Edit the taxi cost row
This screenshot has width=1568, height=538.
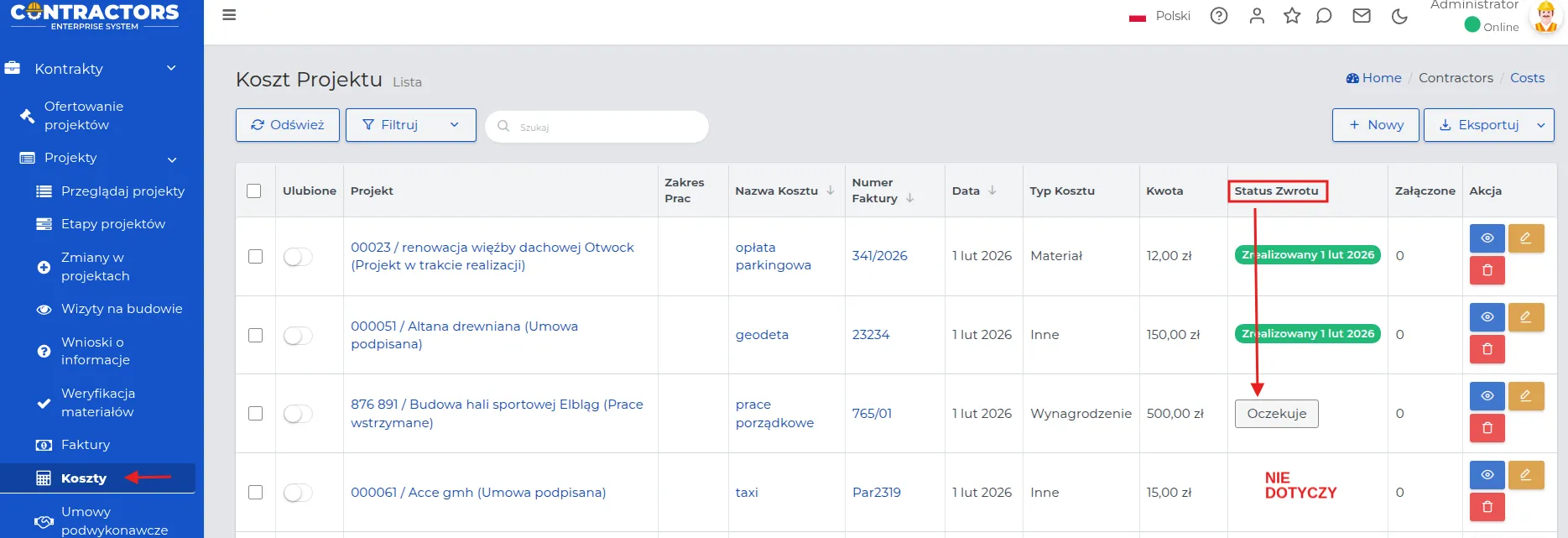click(1525, 475)
